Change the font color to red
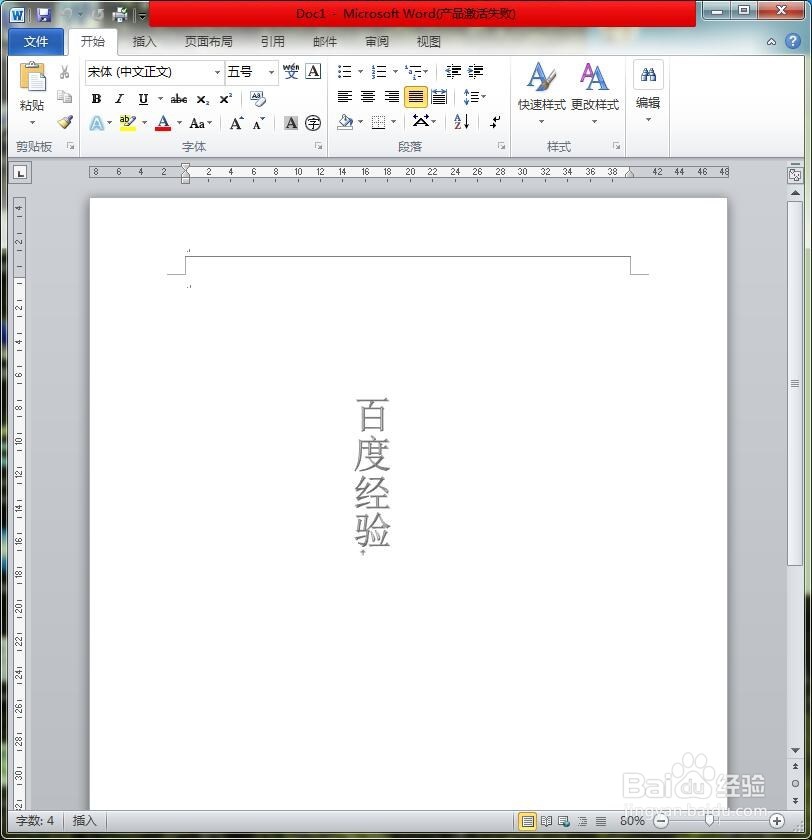This screenshot has height=840, width=812. click(162, 122)
